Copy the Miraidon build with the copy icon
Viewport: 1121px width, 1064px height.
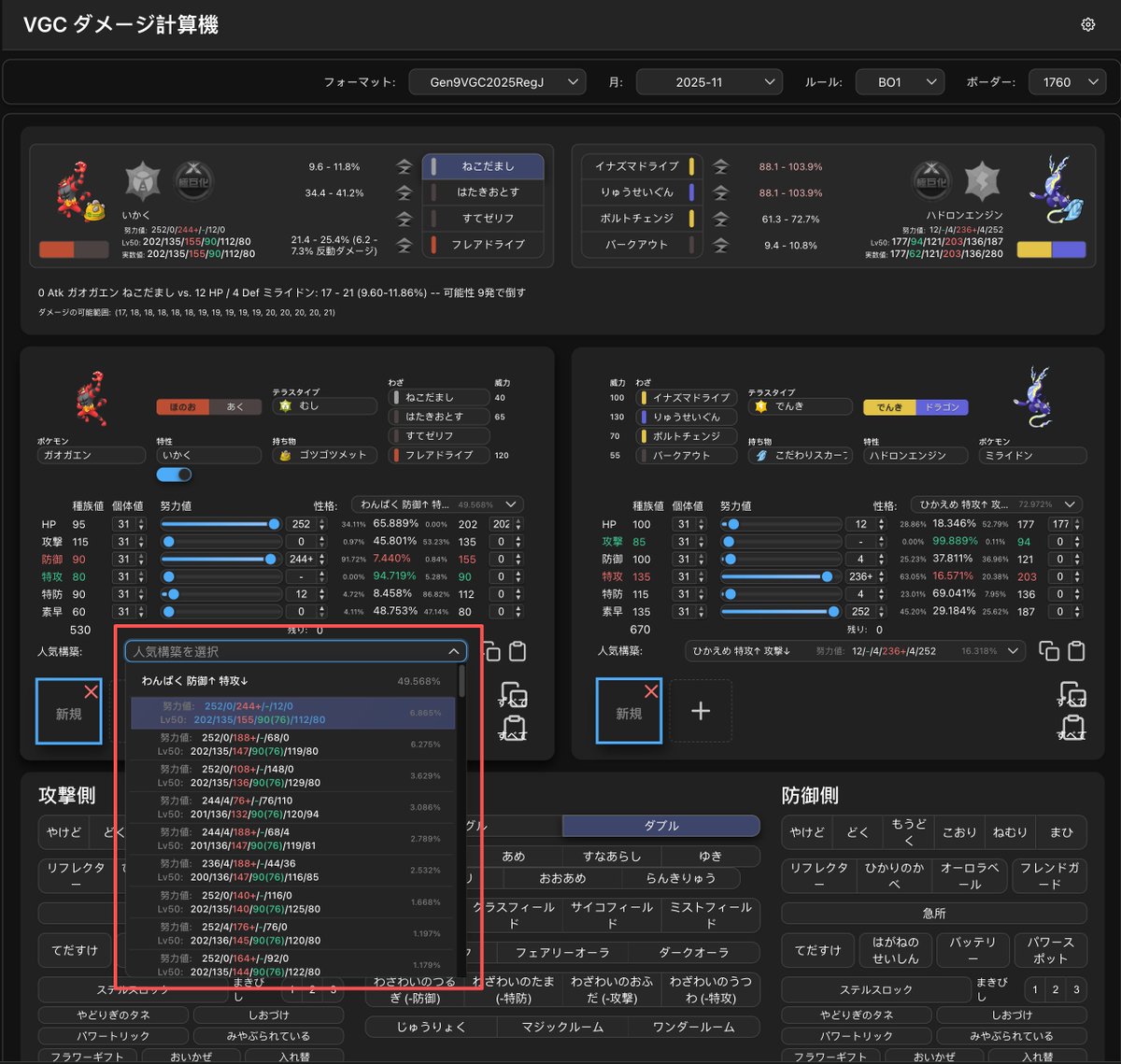coord(1049,651)
